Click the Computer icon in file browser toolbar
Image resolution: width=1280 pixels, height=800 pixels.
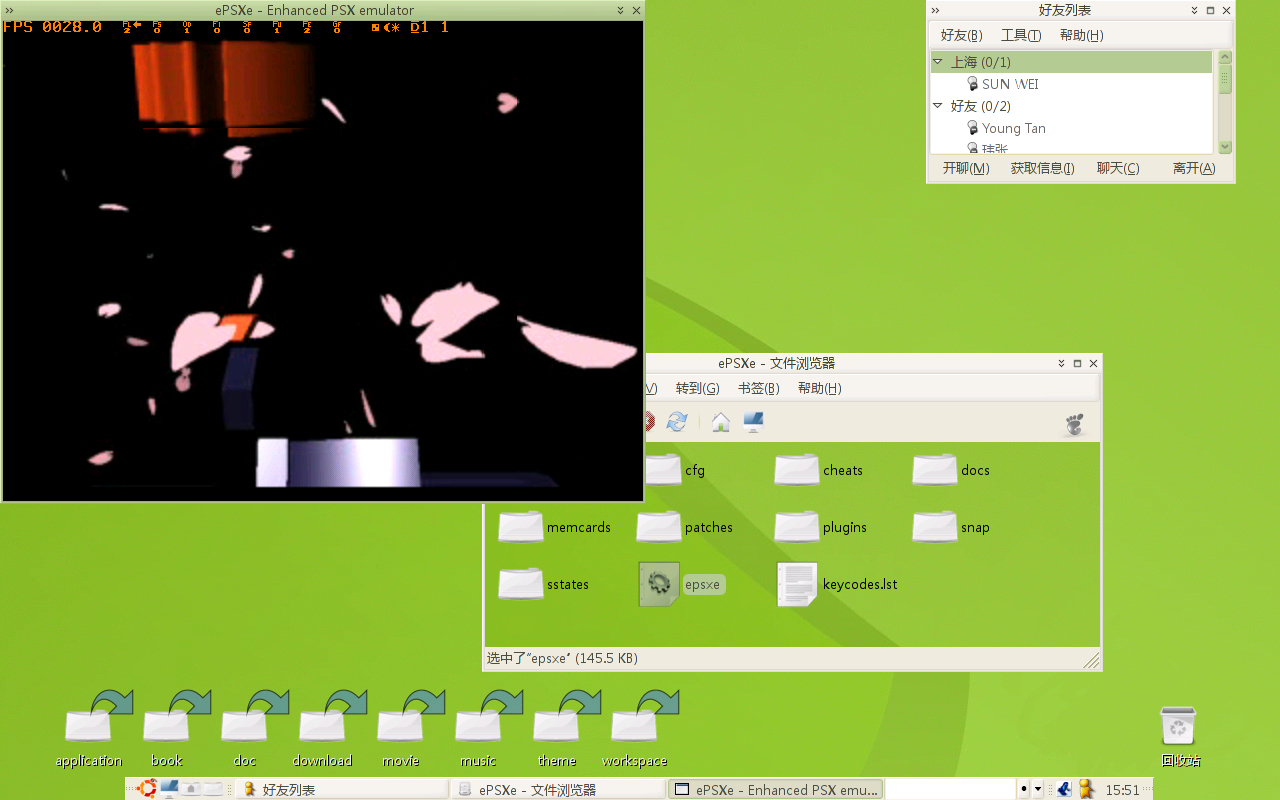click(x=753, y=422)
